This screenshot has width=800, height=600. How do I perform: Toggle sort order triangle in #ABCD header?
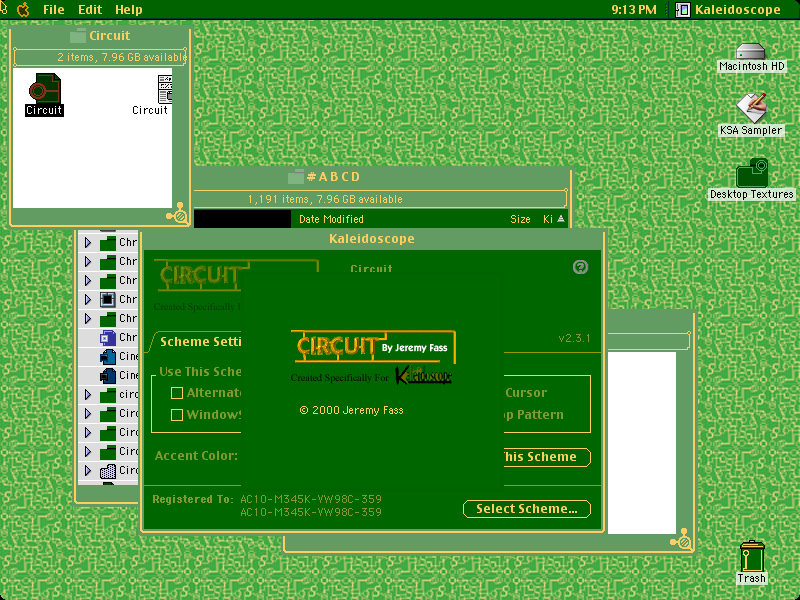561,219
